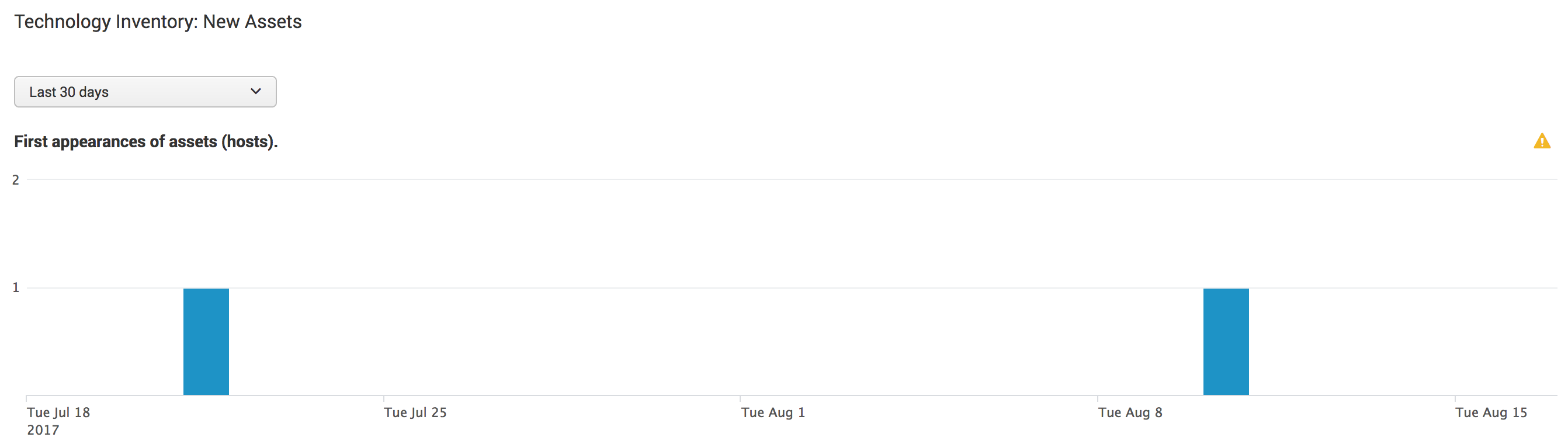Open the Last 30 days dropdown
This screenshot has height=437, width=1568.
pyautogui.click(x=145, y=92)
